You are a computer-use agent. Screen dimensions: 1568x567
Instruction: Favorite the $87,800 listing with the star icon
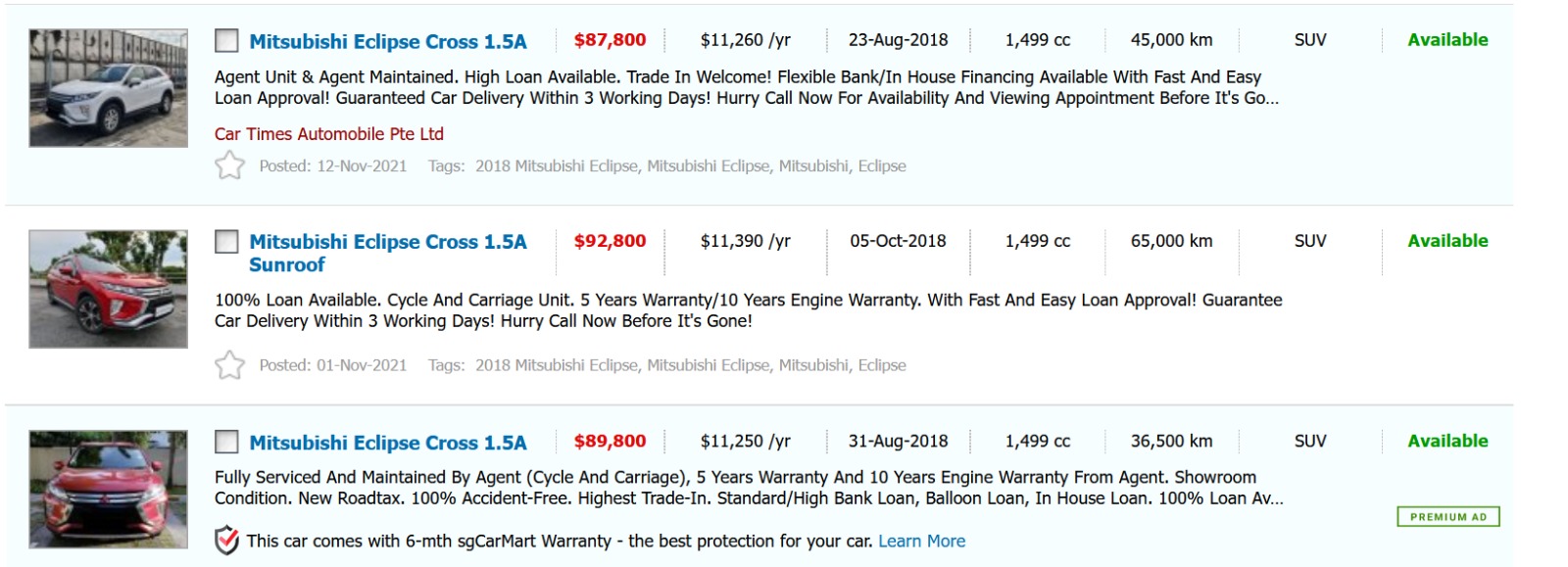pyautogui.click(x=229, y=165)
